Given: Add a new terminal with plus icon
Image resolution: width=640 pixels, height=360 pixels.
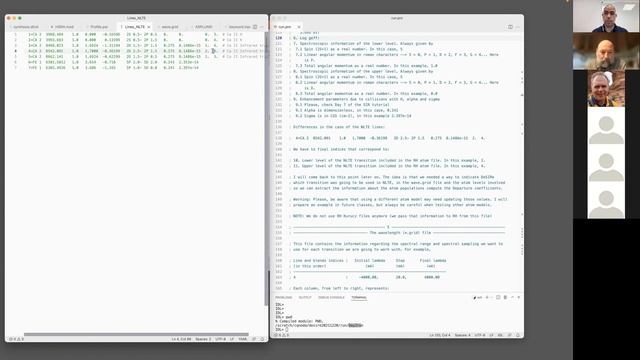Looking at the screenshot, I should [487, 298].
